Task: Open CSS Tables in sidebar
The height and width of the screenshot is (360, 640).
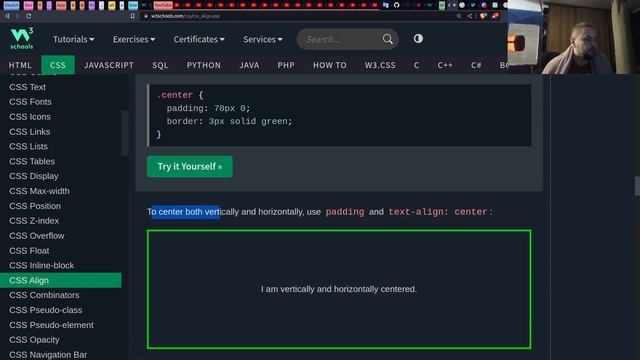Action: coord(32,162)
